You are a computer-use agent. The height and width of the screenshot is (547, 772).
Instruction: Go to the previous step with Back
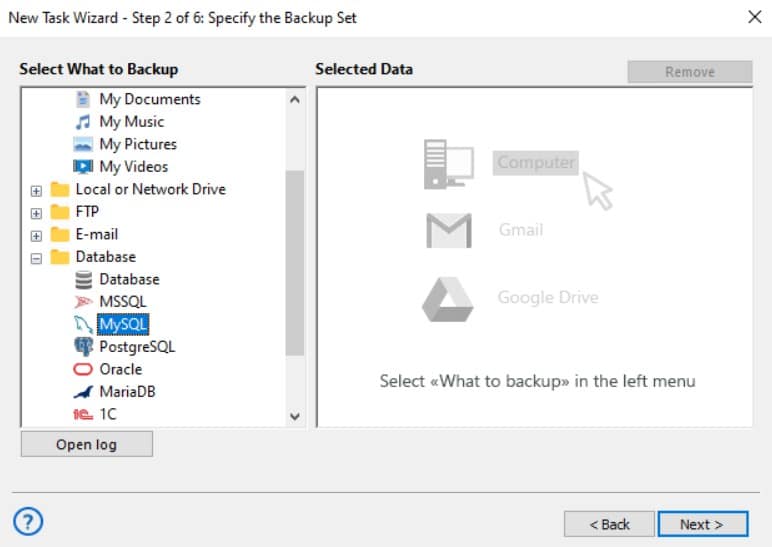click(x=609, y=524)
